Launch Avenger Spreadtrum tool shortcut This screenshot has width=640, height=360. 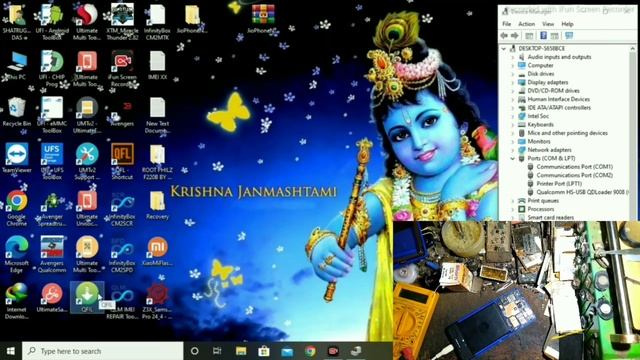click(52, 208)
